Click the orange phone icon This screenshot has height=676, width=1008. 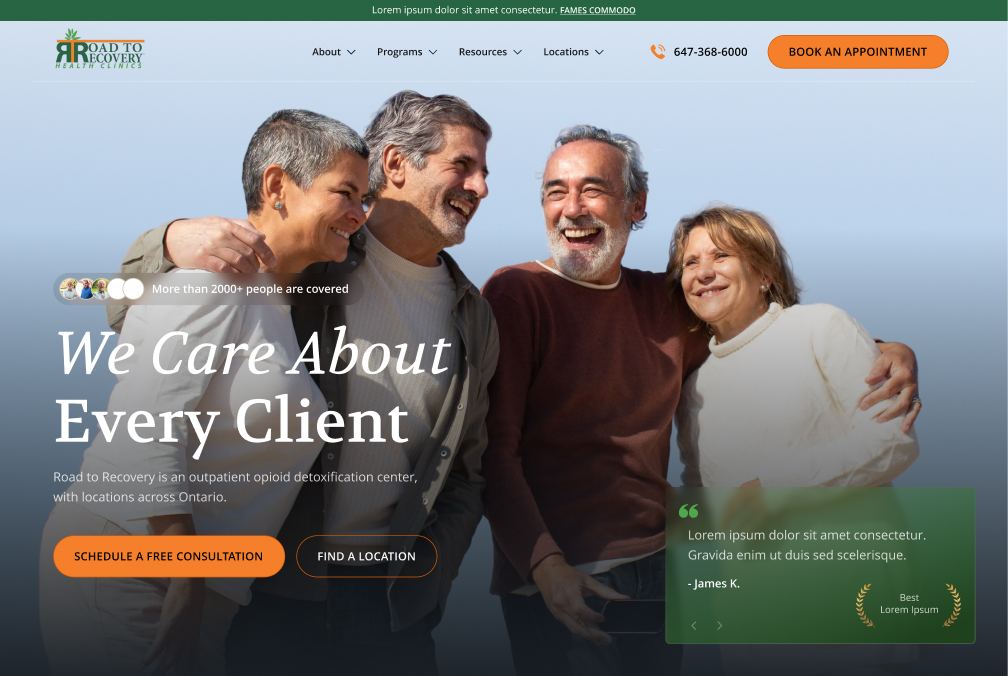point(658,51)
